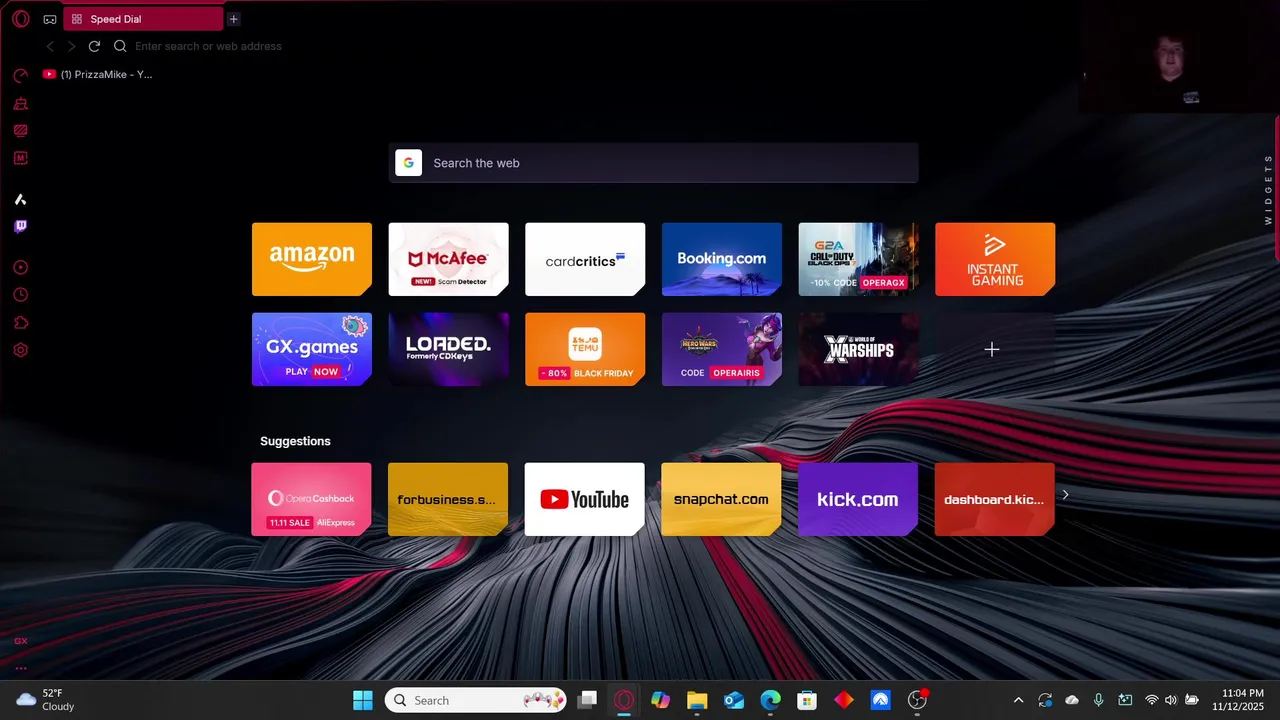Open Microsoft Edge from taskbar
This screenshot has width=1280, height=720.
point(770,700)
